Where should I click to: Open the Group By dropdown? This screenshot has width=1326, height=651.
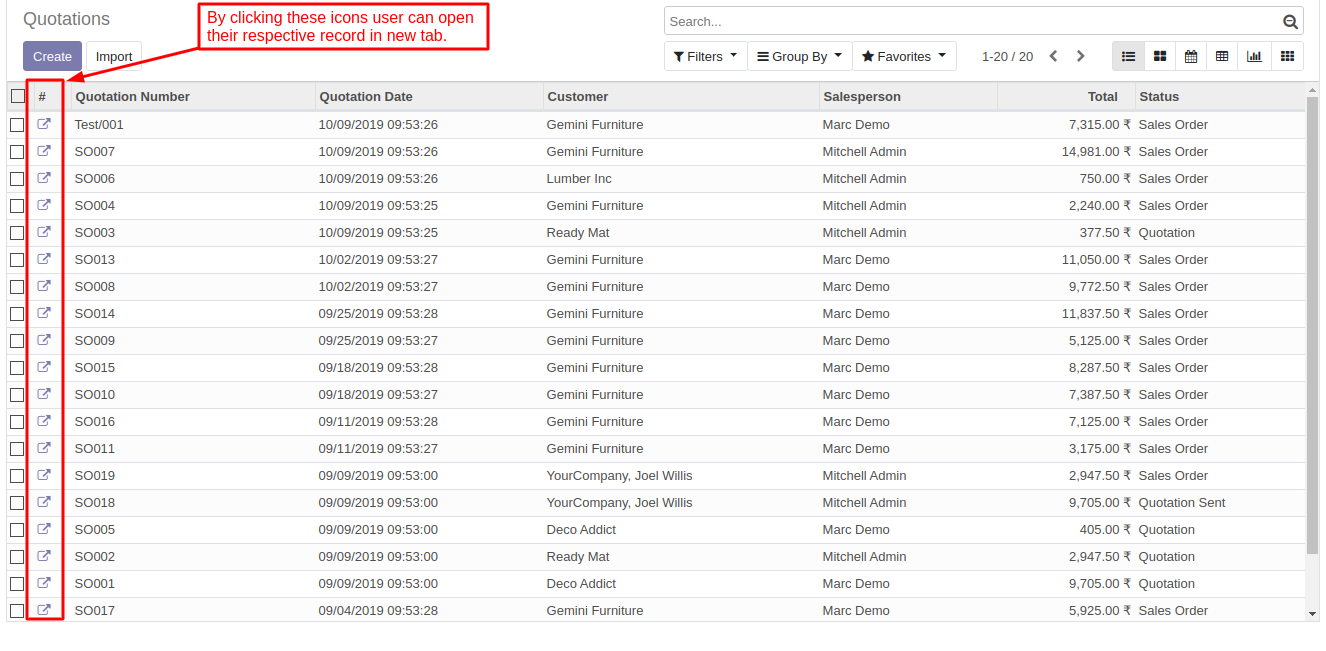click(x=799, y=57)
